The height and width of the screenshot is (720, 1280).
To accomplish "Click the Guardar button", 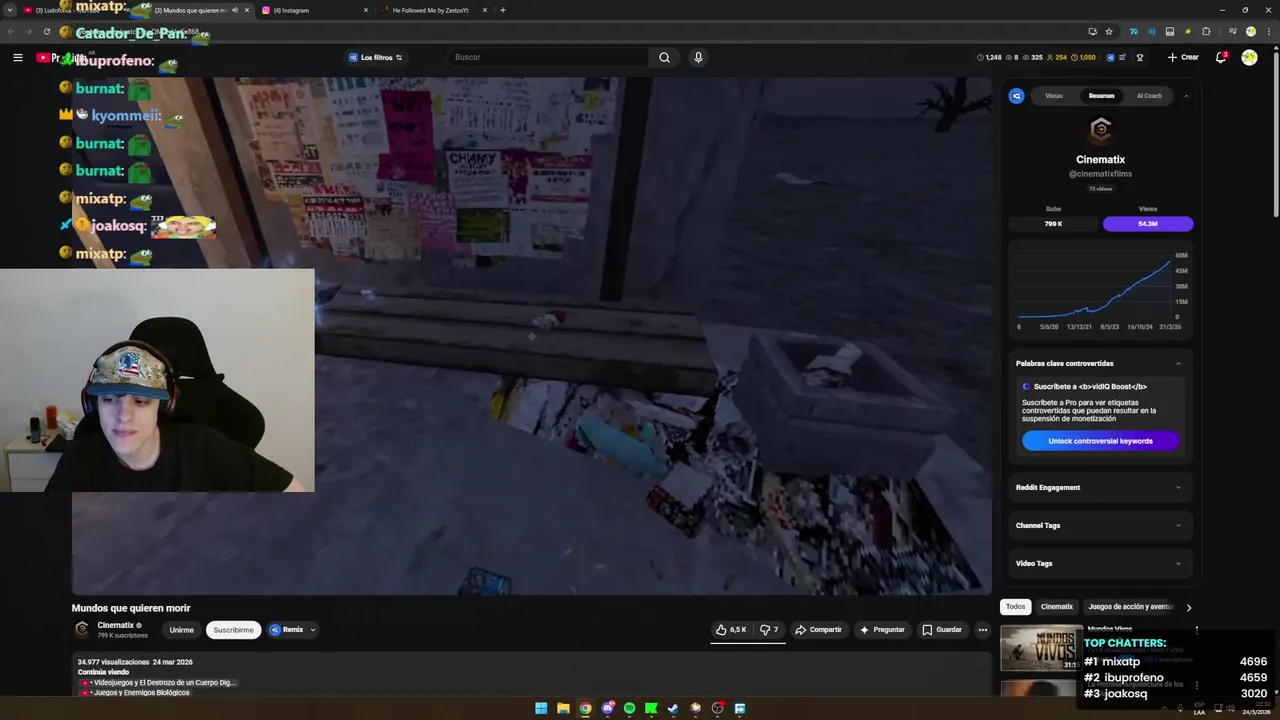I will pos(941,630).
